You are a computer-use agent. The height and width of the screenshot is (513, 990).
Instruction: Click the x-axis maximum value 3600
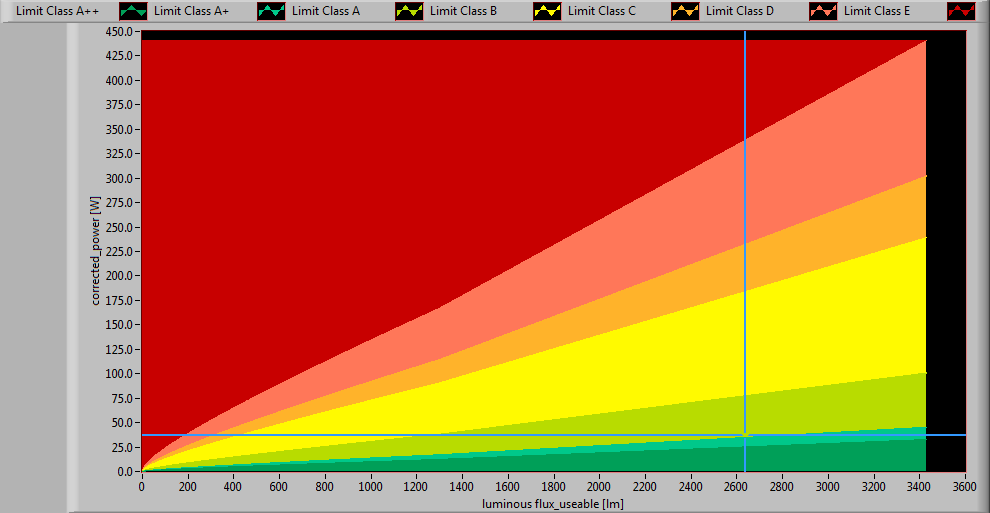965,485
